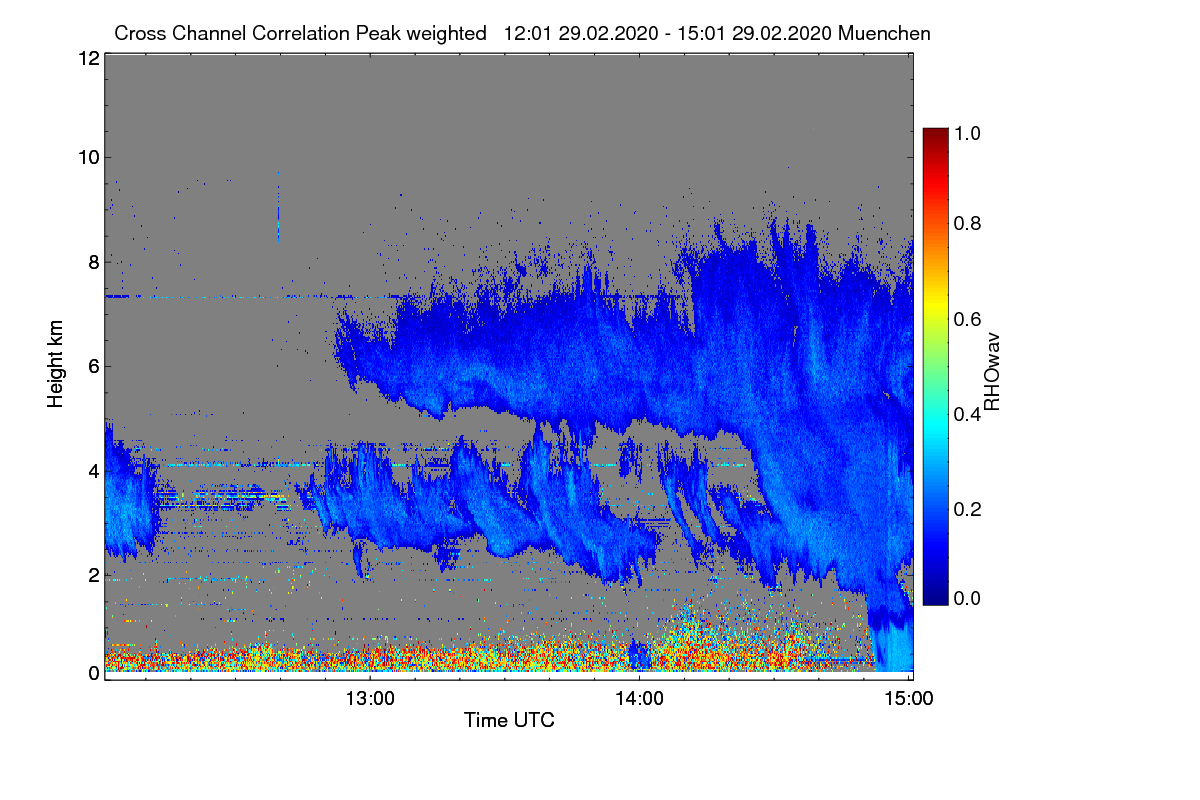This screenshot has width=1200, height=800.
Task: Click the 0 km height axis label
Action: 94,673
